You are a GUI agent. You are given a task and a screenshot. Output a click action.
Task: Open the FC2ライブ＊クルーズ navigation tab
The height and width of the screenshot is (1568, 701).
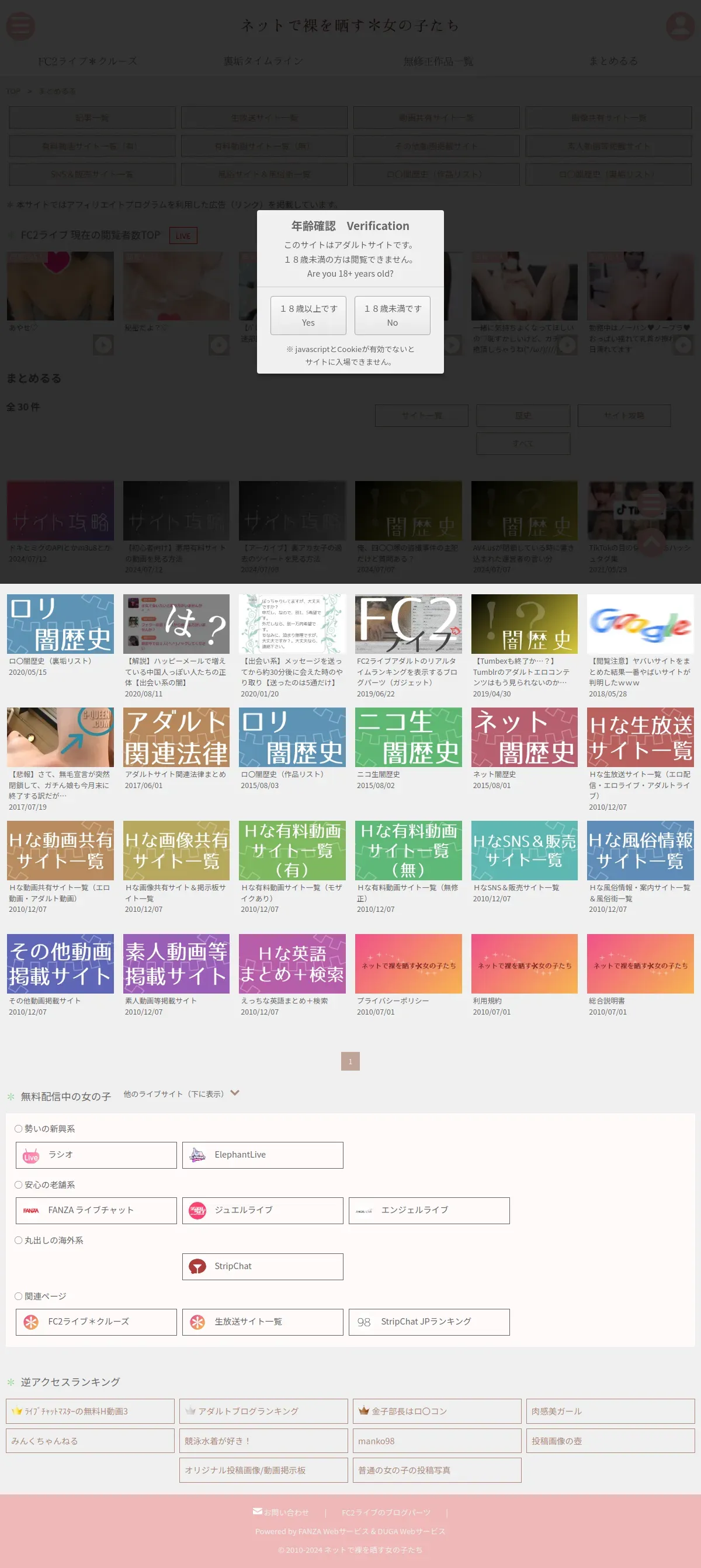tap(88, 61)
